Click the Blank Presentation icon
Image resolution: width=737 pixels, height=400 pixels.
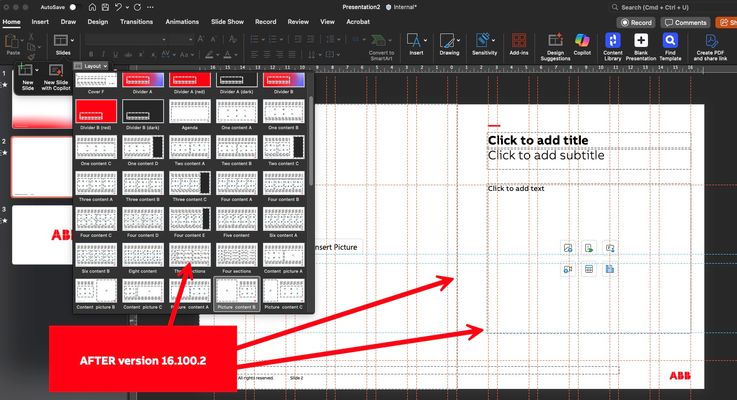(x=641, y=40)
